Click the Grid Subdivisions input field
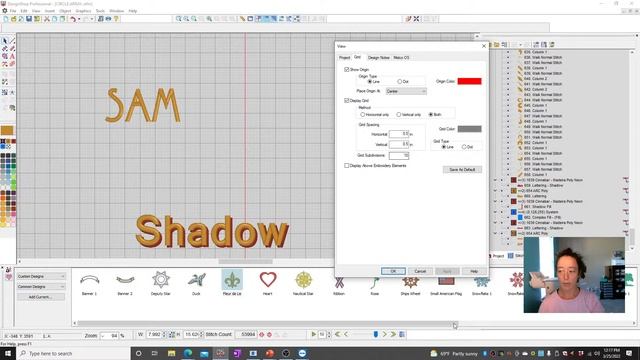The width and height of the screenshot is (640, 360). tap(399, 156)
